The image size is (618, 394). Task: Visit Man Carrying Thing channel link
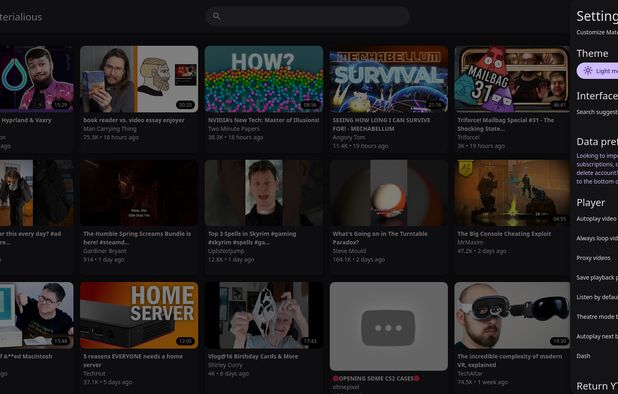coord(110,129)
